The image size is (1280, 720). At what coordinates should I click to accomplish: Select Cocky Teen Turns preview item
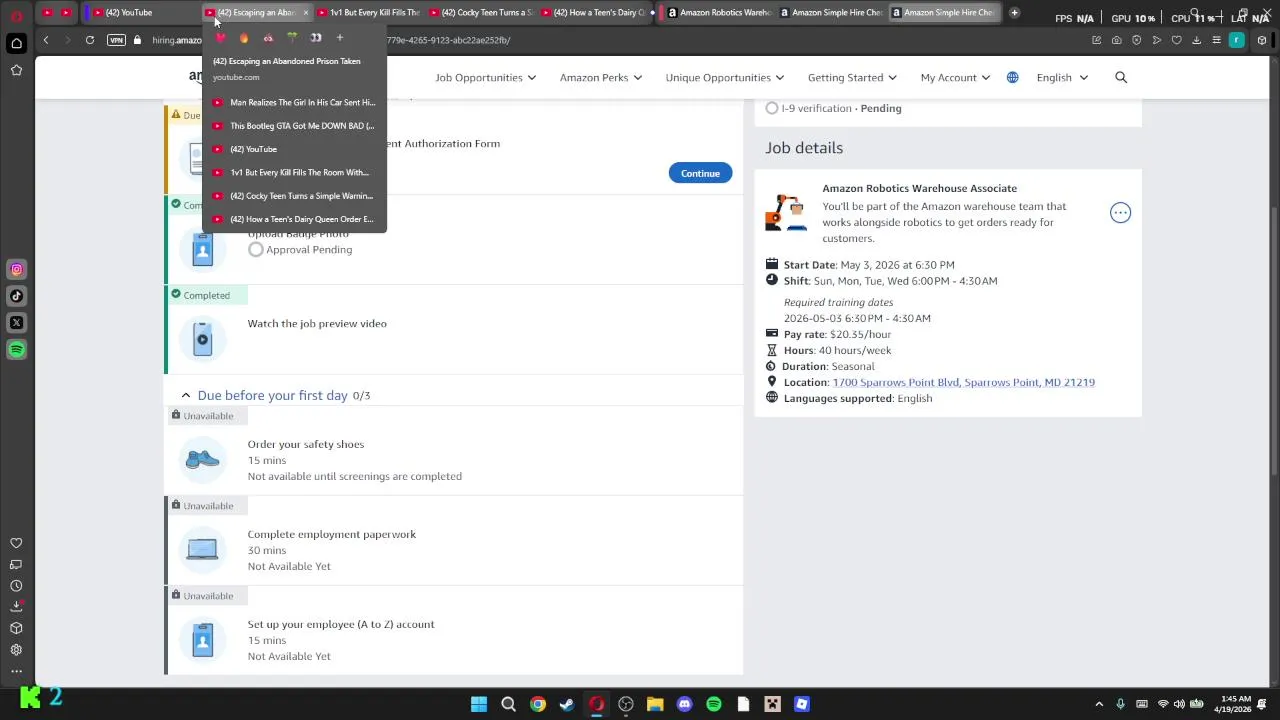click(x=294, y=196)
